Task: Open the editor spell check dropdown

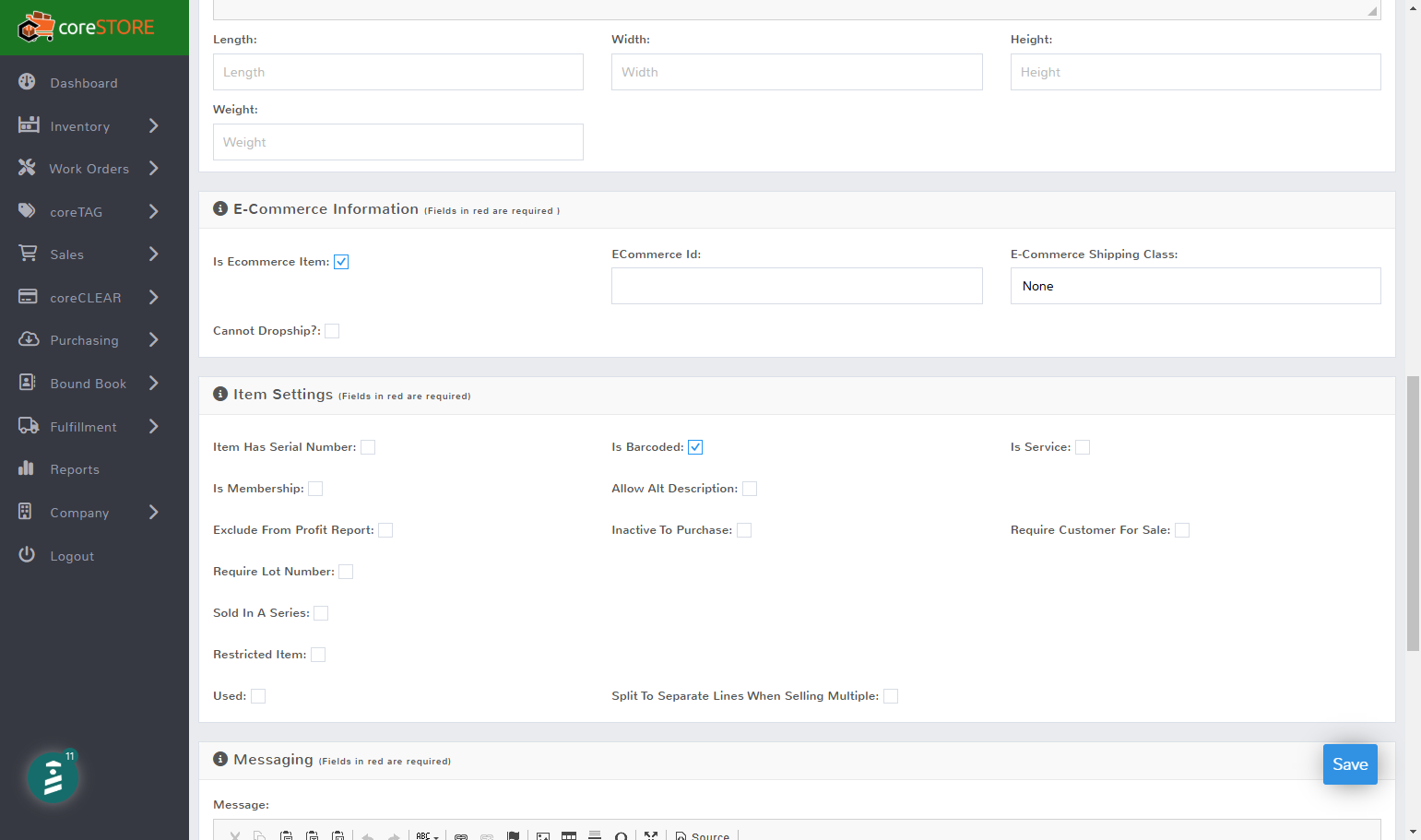Action: [x=427, y=835]
